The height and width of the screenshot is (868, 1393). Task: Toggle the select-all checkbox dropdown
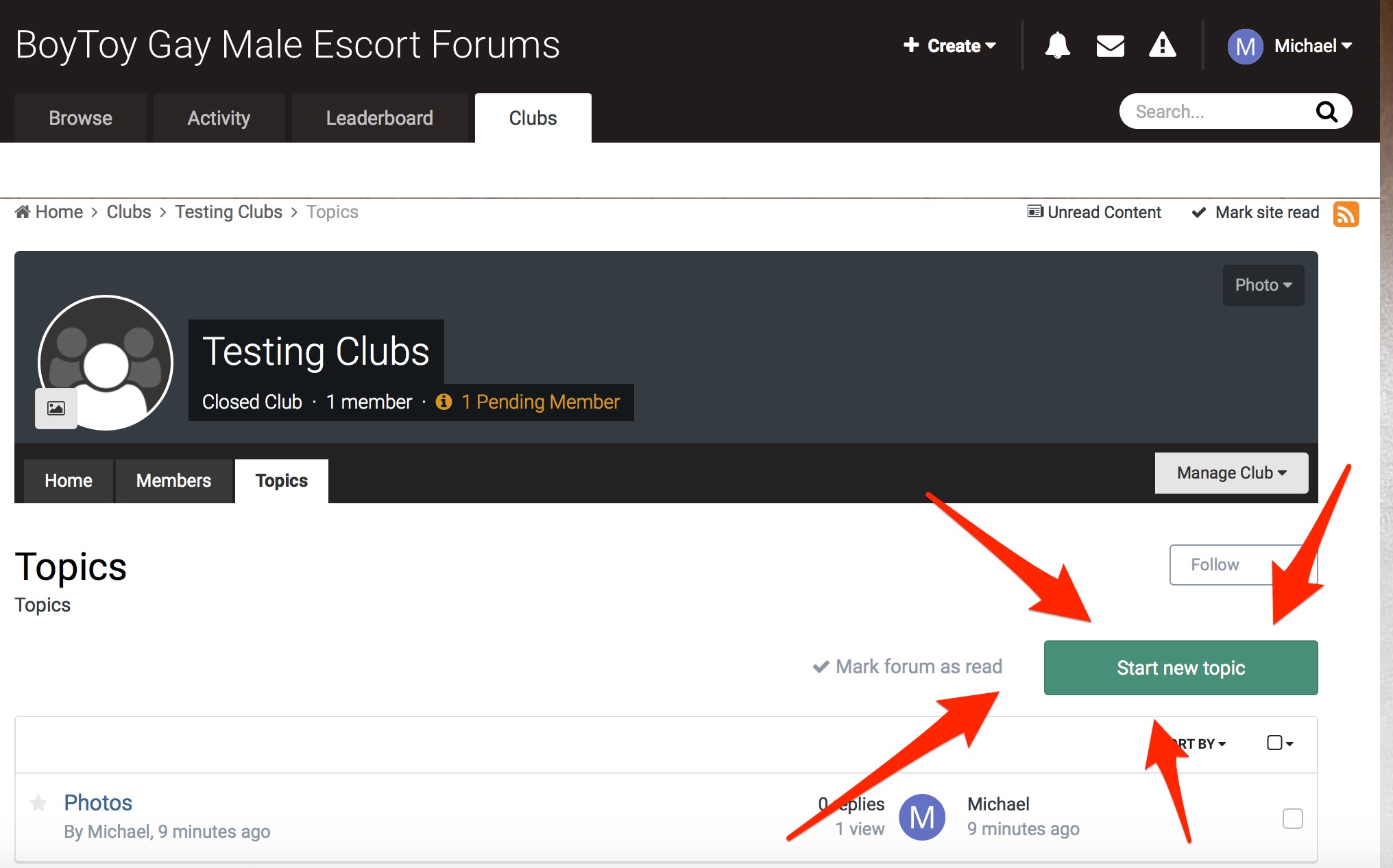coord(1280,743)
